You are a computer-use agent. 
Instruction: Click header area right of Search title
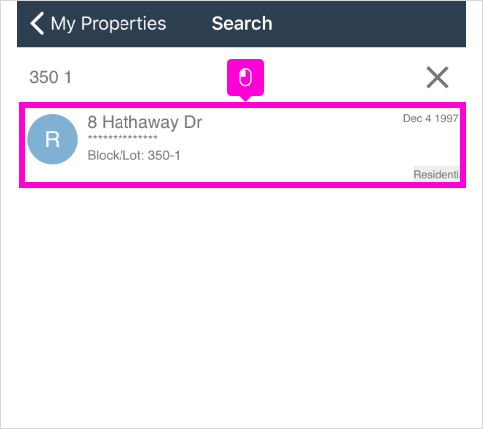coord(367,24)
